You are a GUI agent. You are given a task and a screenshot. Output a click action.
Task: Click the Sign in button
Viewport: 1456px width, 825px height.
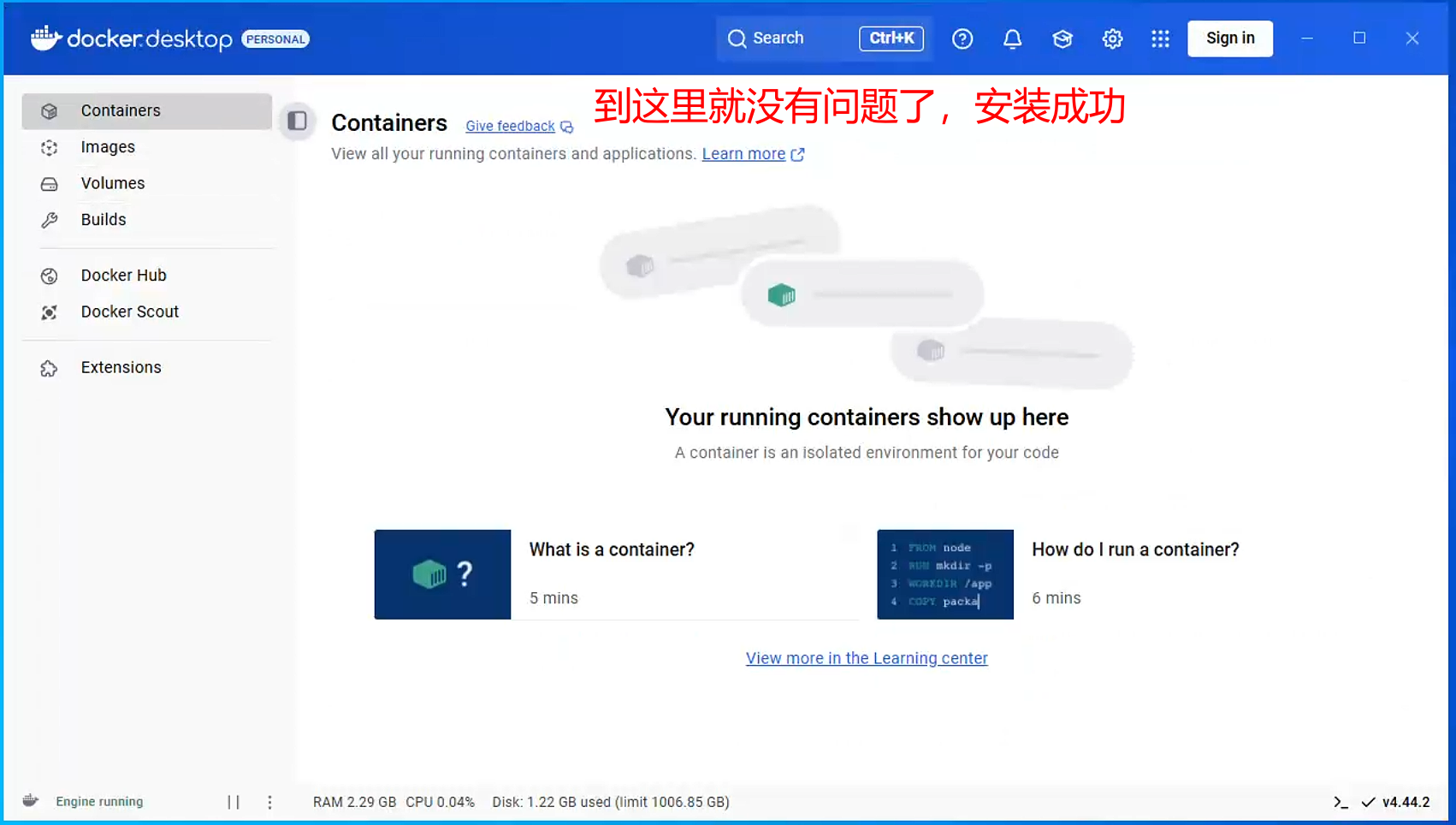1230,39
